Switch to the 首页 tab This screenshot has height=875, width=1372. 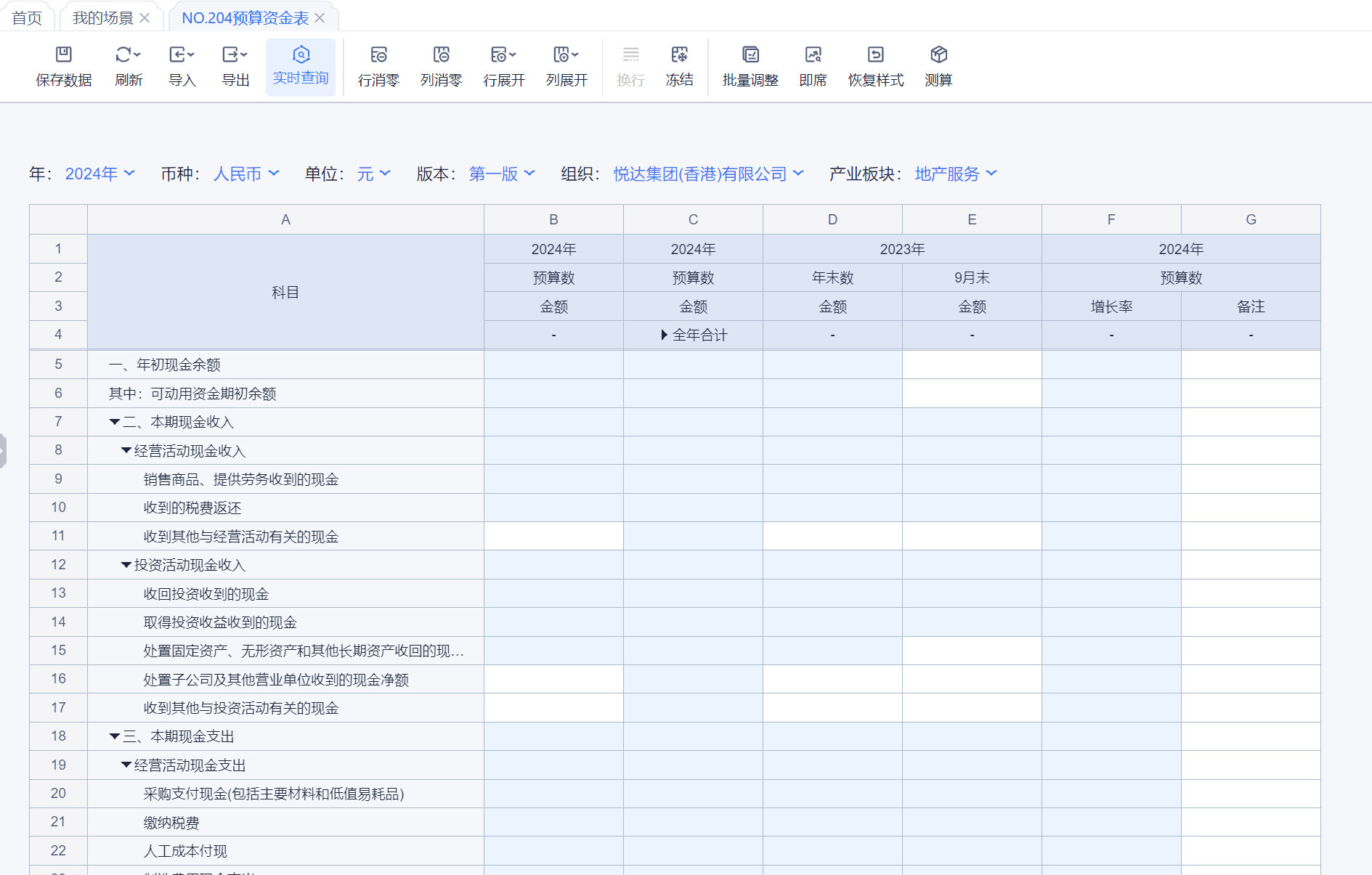[x=28, y=18]
